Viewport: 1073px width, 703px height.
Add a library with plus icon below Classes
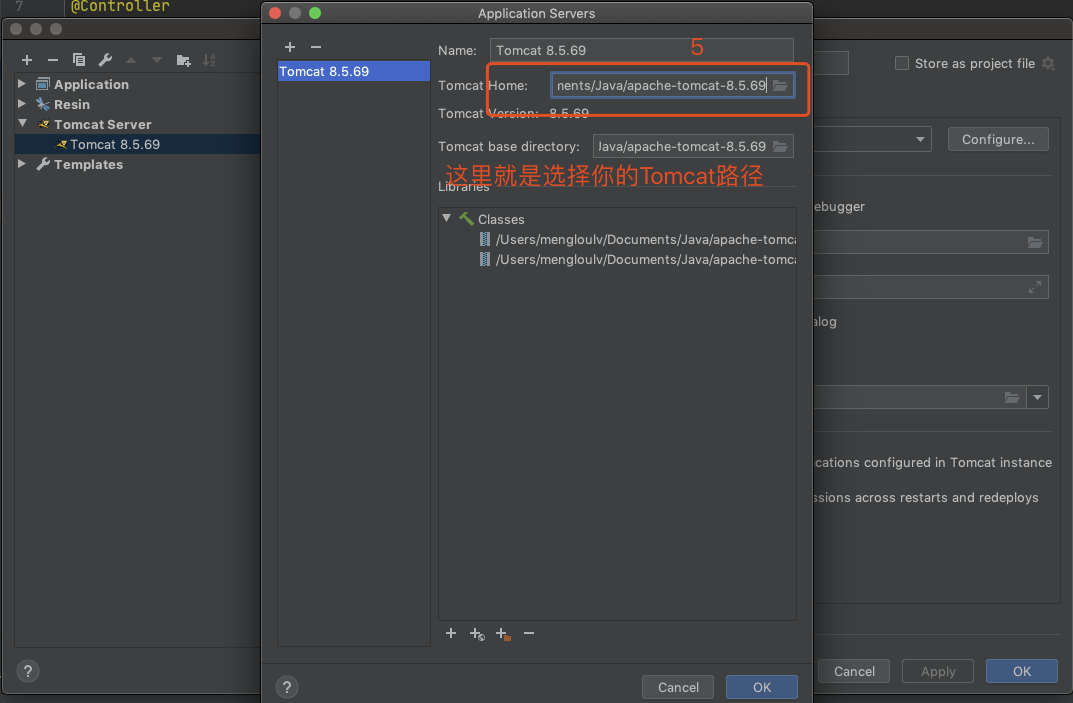(x=450, y=633)
